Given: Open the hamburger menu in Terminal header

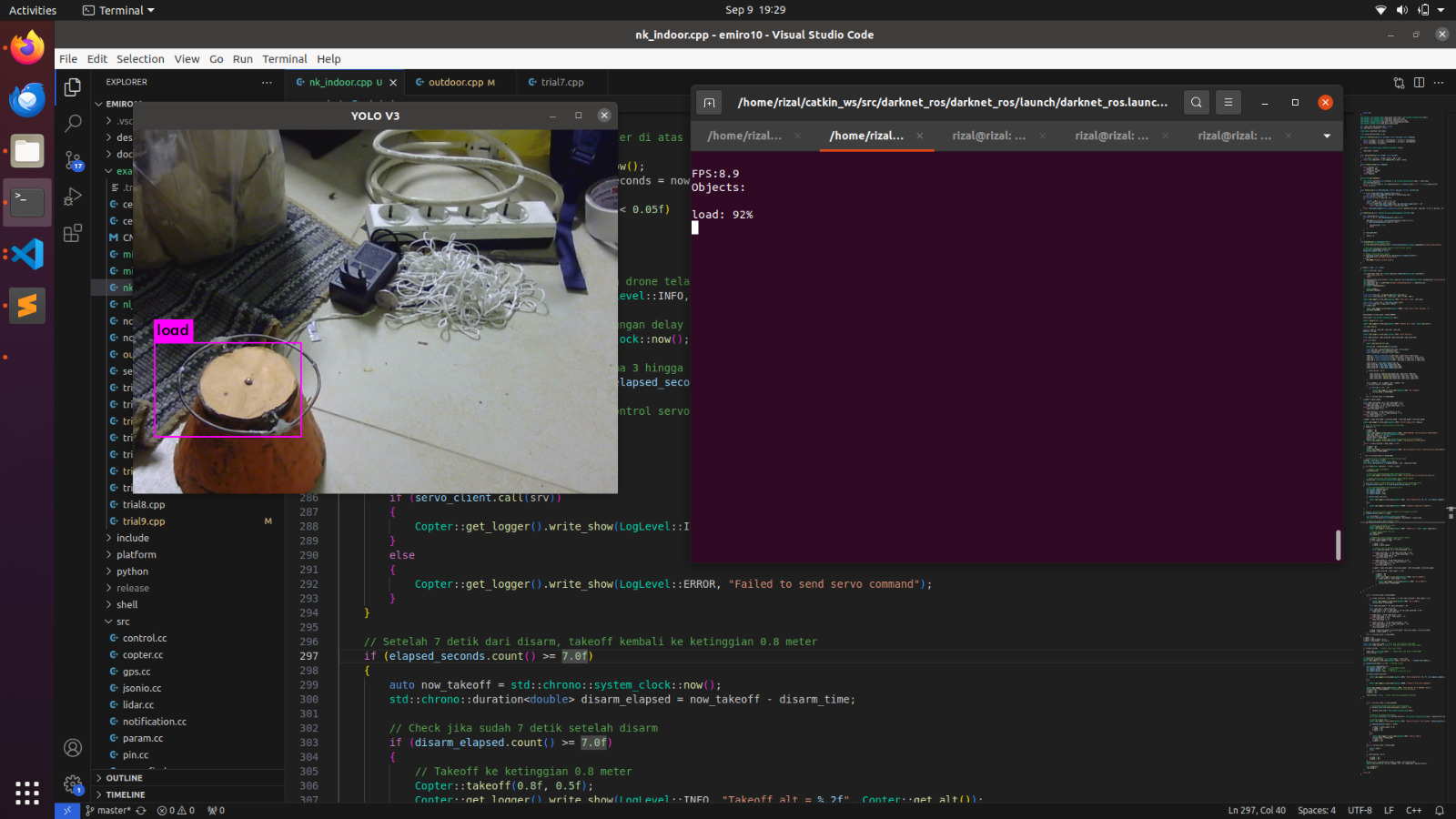Looking at the screenshot, I should (1228, 102).
